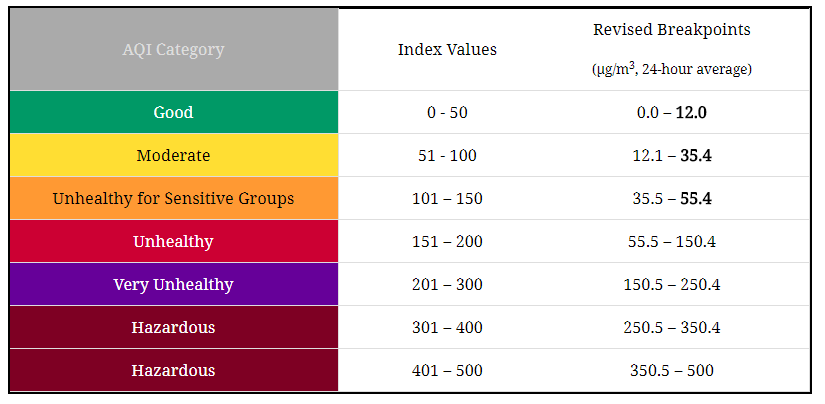
Task: Click the "151 – 200" index value cell
Action: (447, 242)
